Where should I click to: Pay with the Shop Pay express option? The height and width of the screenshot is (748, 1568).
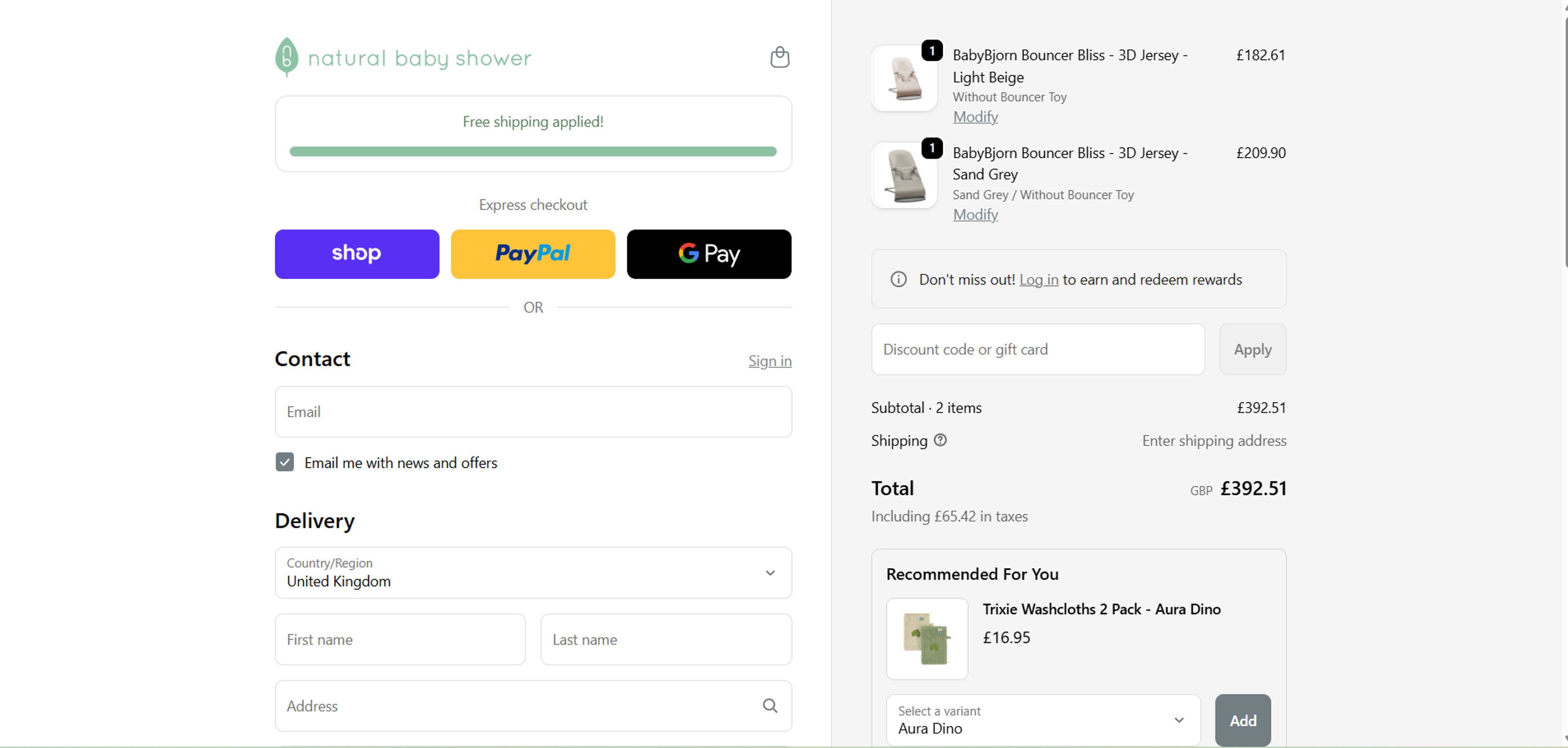pyautogui.click(x=356, y=253)
